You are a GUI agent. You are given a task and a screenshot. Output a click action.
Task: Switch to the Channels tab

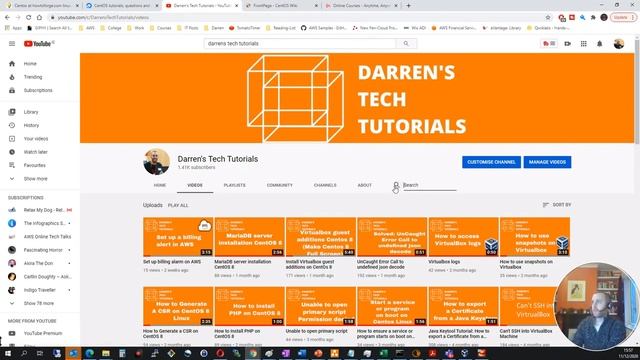325,185
